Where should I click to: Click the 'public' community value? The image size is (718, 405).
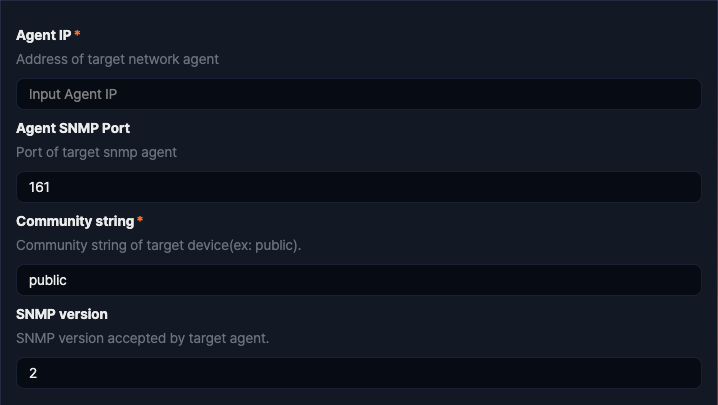(x=47, y=280)
